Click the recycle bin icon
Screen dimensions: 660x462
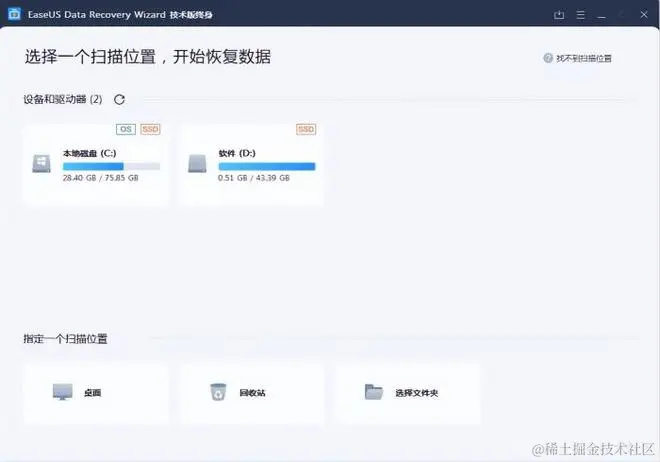pyautogui.click(x=218, y=392)
